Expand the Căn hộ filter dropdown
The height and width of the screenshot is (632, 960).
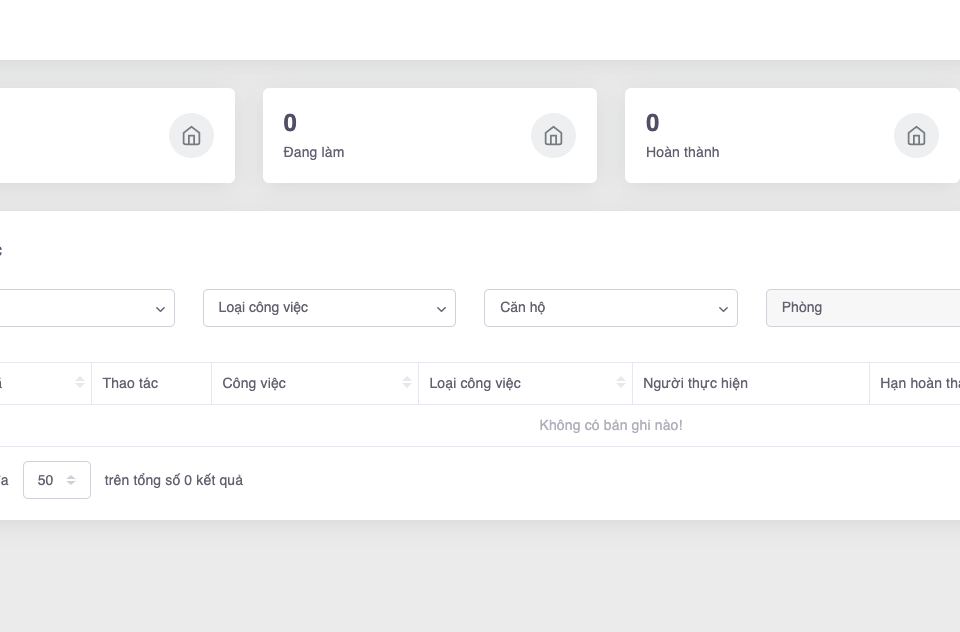610,308
